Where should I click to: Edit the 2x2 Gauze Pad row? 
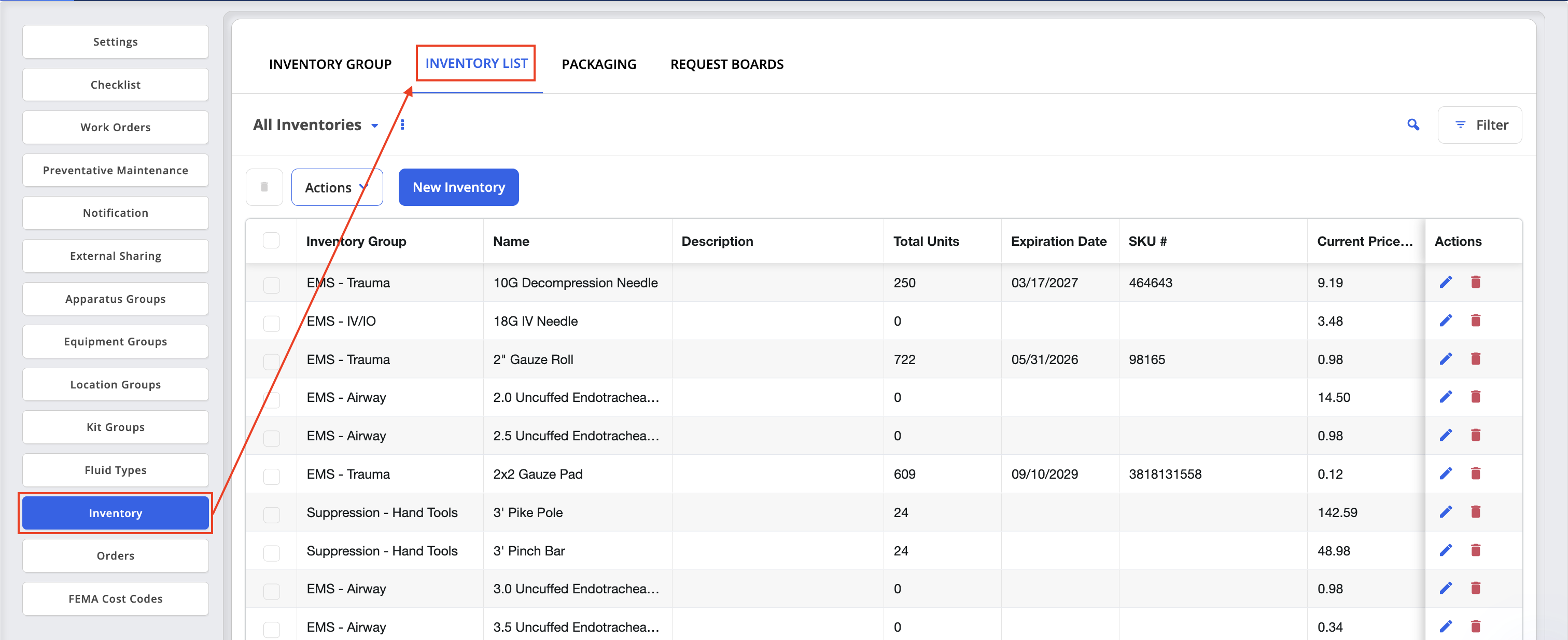[1446, 473]
